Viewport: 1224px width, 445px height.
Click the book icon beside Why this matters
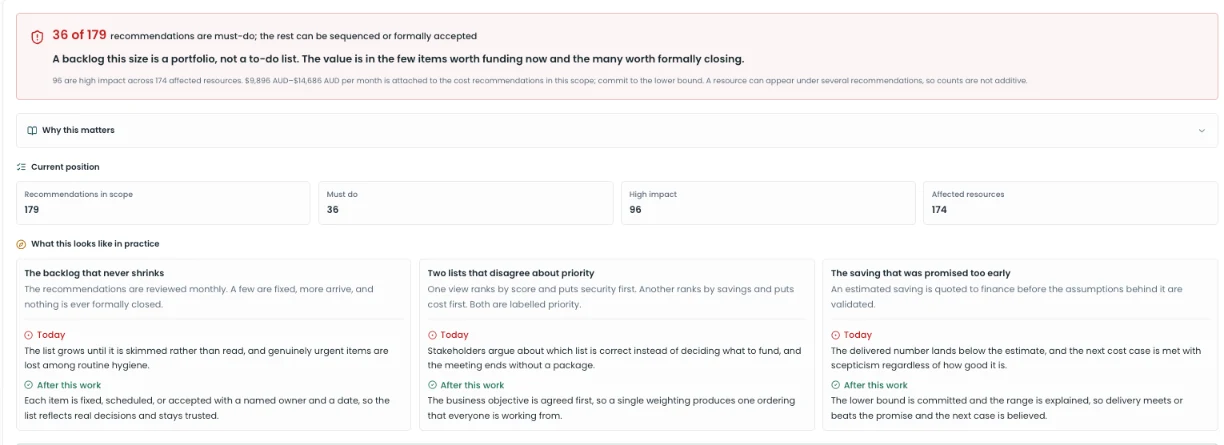pos(32,130)
